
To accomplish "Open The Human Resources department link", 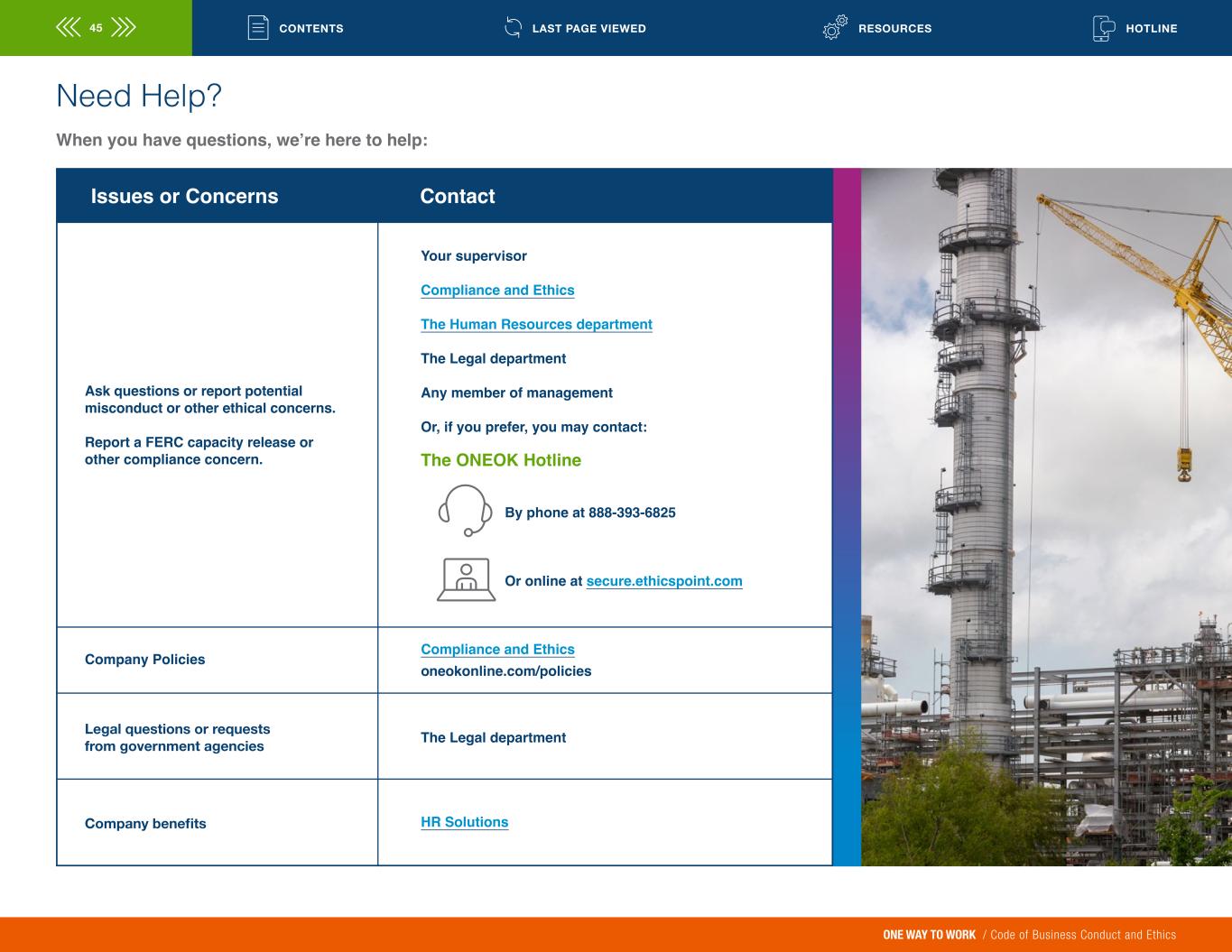I will (536, 324).
